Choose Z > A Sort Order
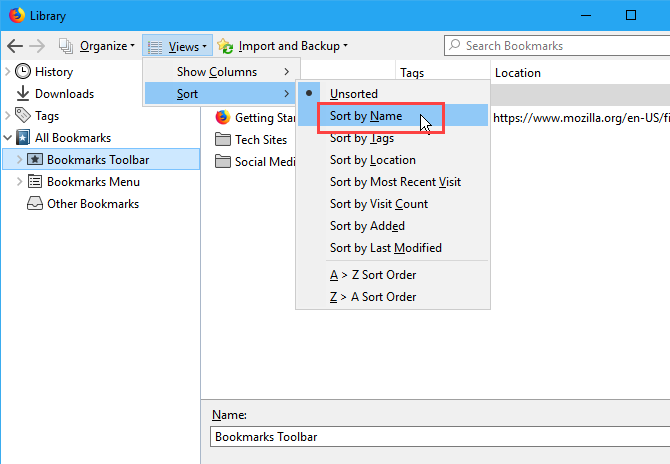 373,297
